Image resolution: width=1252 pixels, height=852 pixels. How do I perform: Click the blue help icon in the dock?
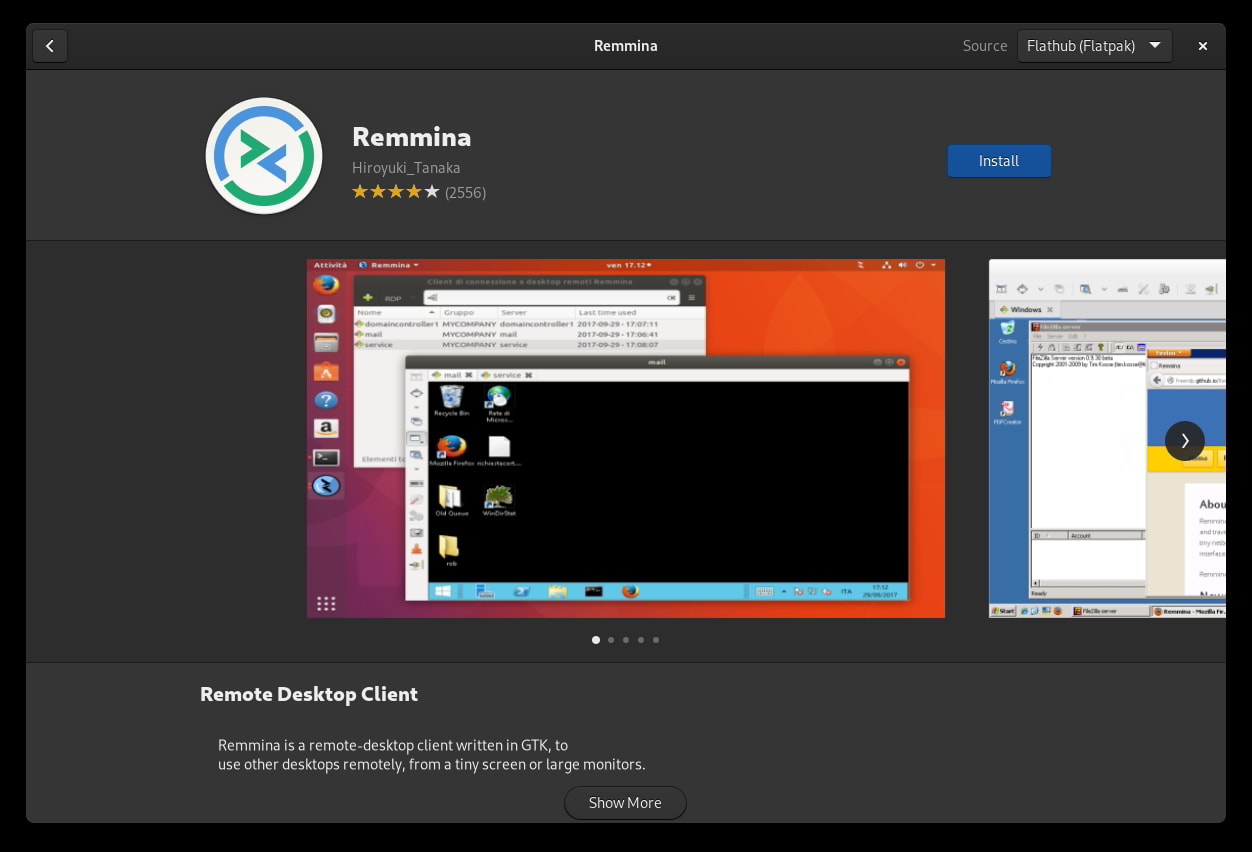(325, 400)
